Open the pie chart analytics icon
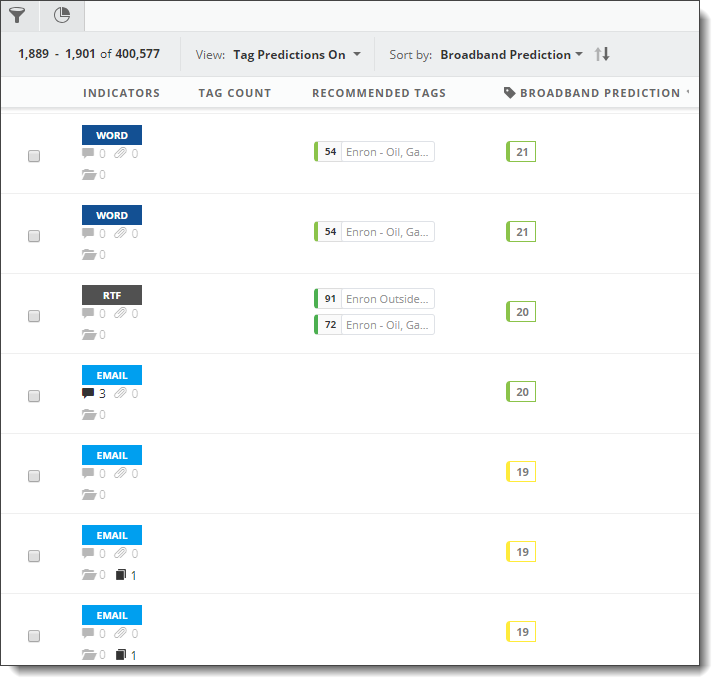720x686 pixels. pyautogui.click(x=62, y=15)
